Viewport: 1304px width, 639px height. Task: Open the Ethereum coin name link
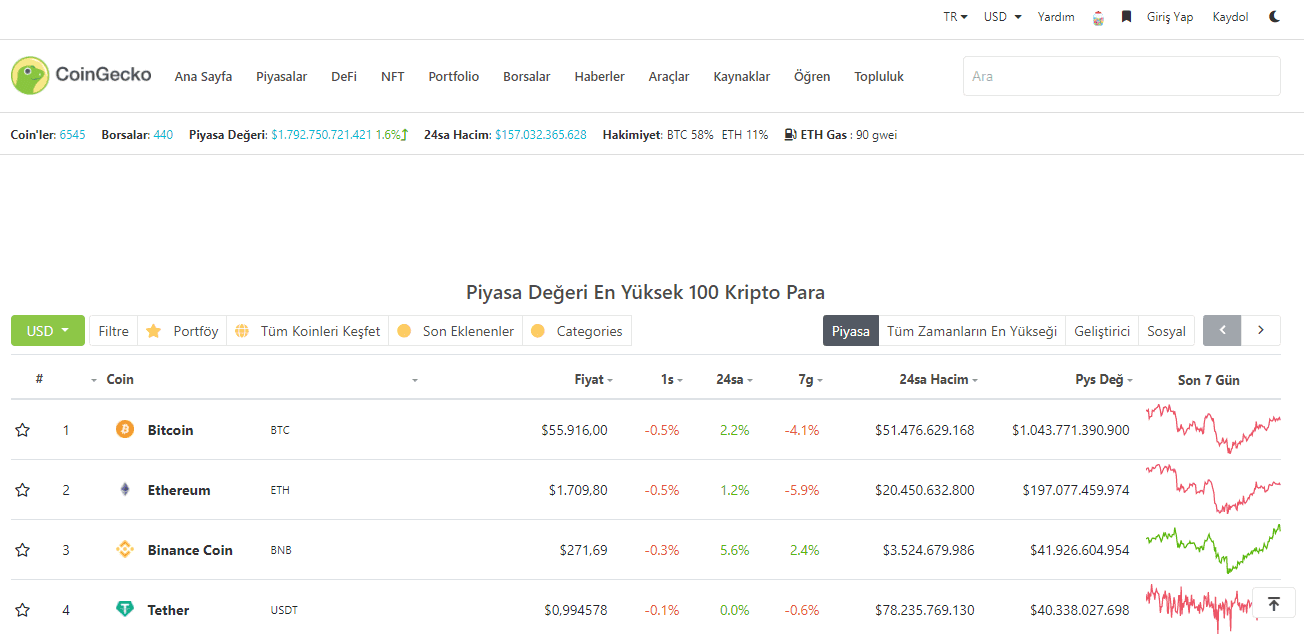coord(179,490)
